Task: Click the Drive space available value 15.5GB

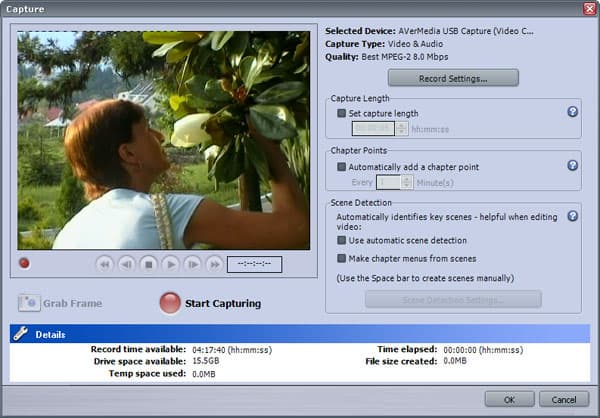Action: click(x=205, y=361)
